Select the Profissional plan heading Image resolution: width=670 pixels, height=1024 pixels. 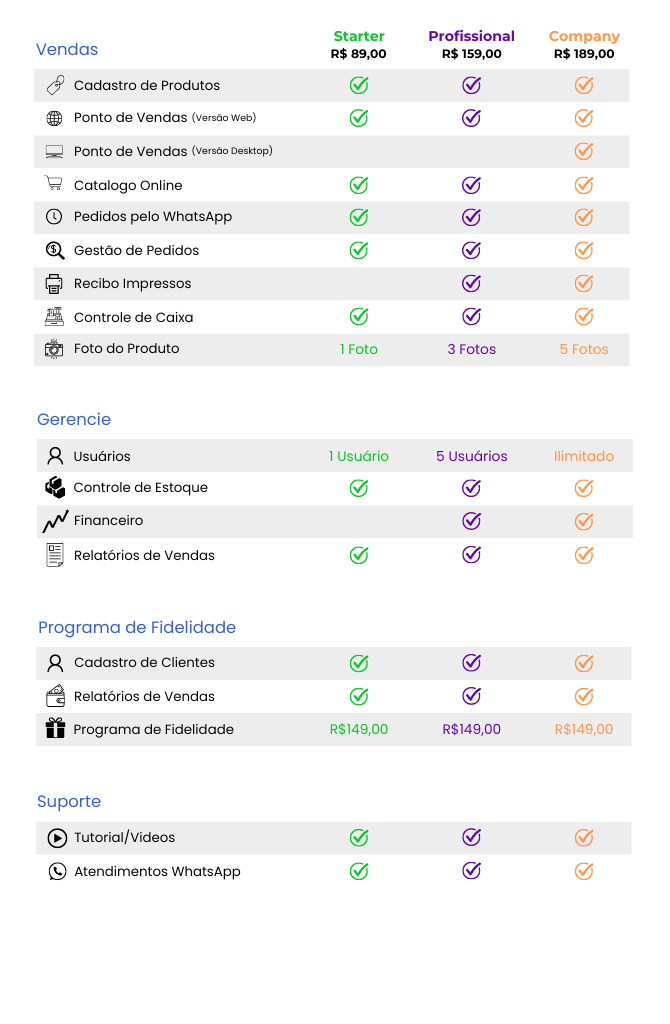pos(472,36)
